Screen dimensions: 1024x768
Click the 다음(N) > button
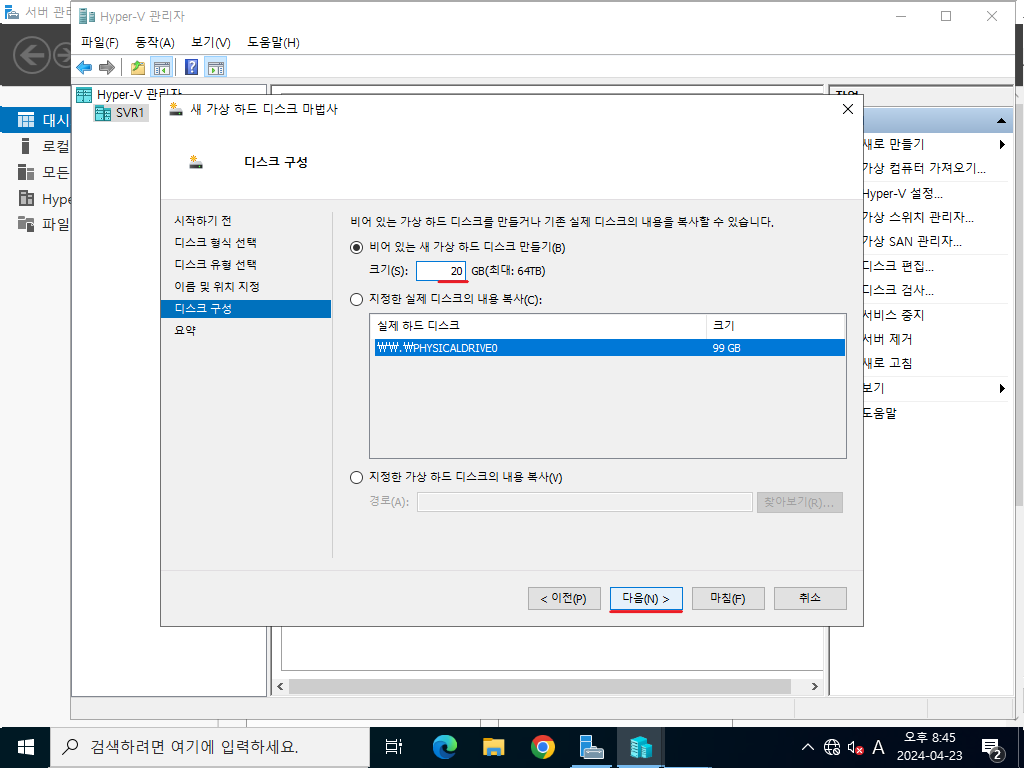(x=646, y=598)
